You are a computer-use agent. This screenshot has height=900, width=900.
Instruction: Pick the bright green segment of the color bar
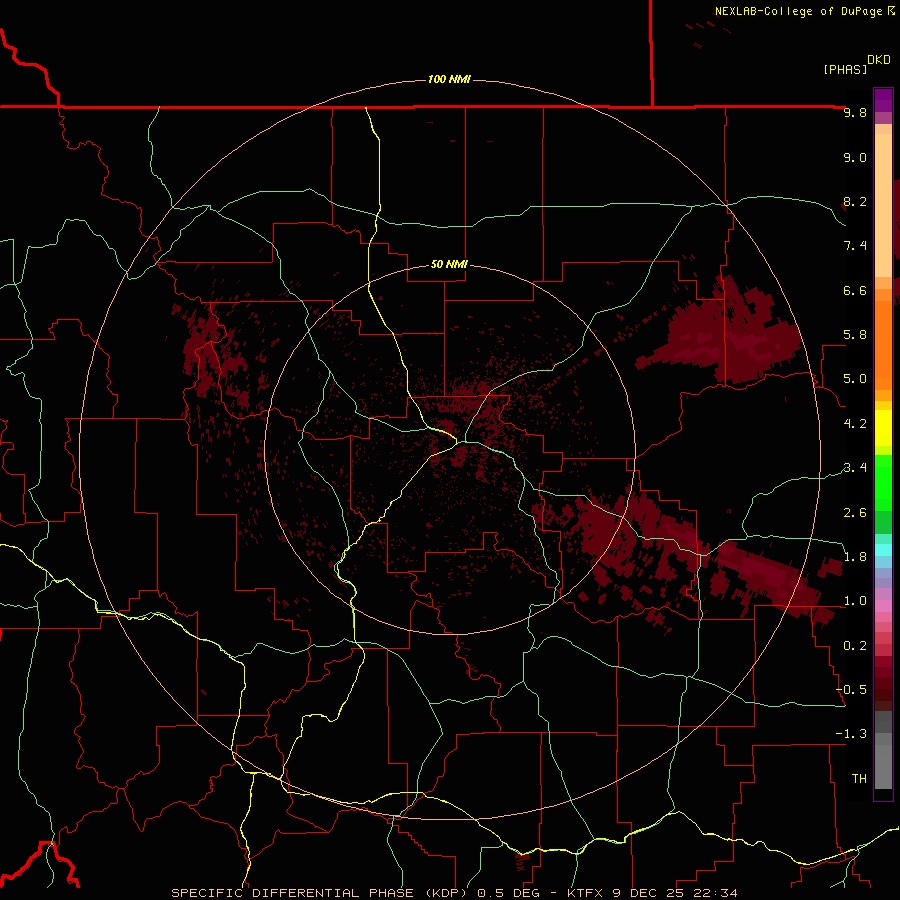click(x=883, y=483)
